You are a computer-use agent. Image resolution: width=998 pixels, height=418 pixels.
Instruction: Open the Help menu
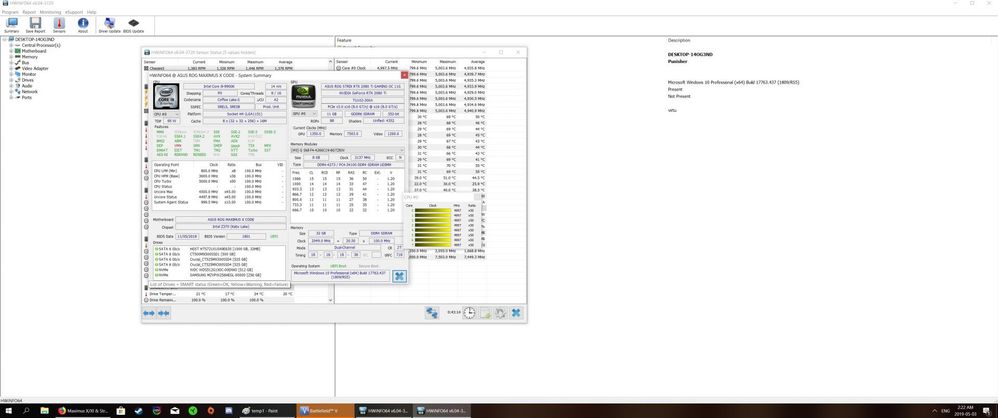92,12
